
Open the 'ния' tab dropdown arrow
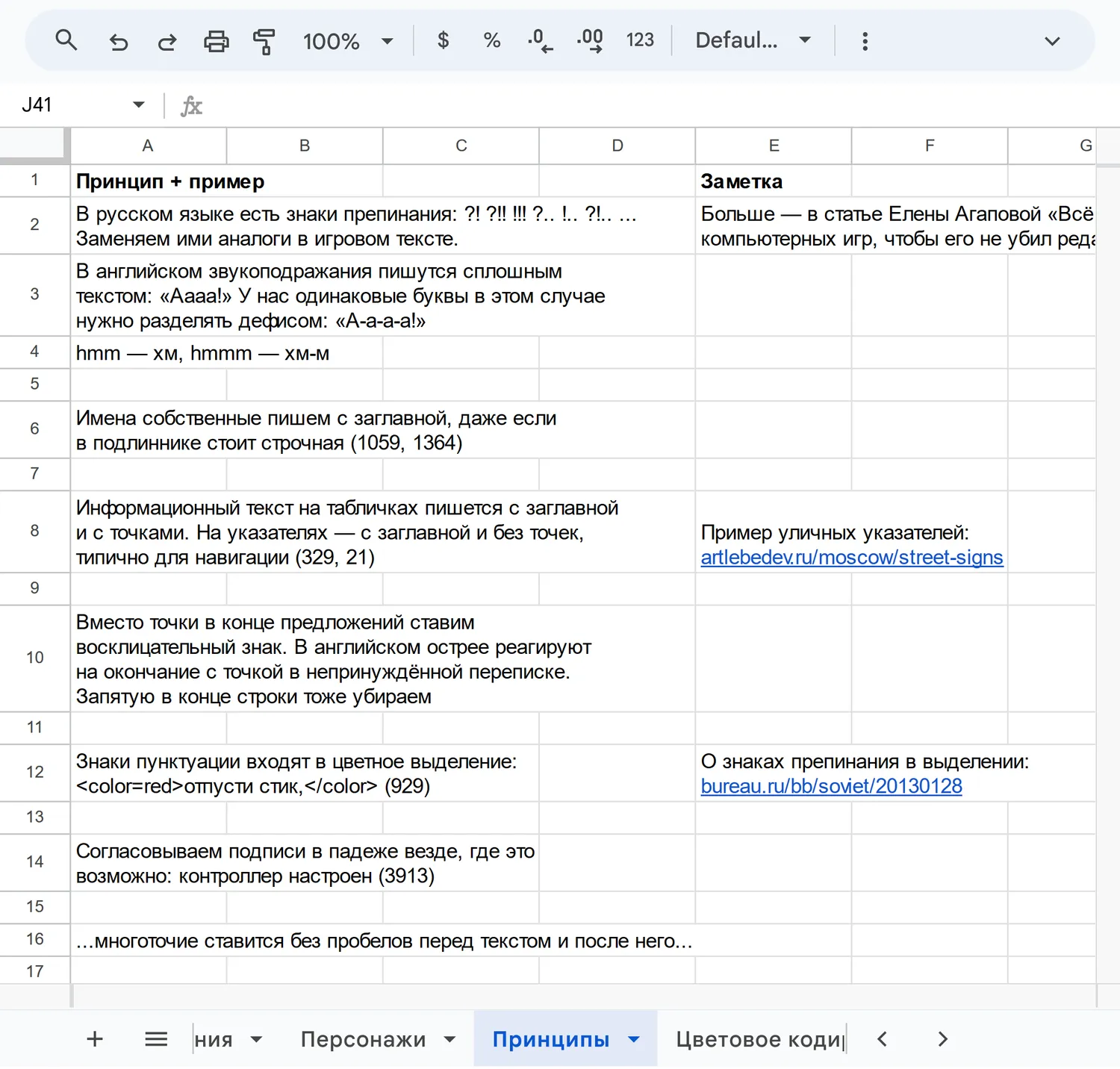pyautogui.click(x=256, y=1039)
